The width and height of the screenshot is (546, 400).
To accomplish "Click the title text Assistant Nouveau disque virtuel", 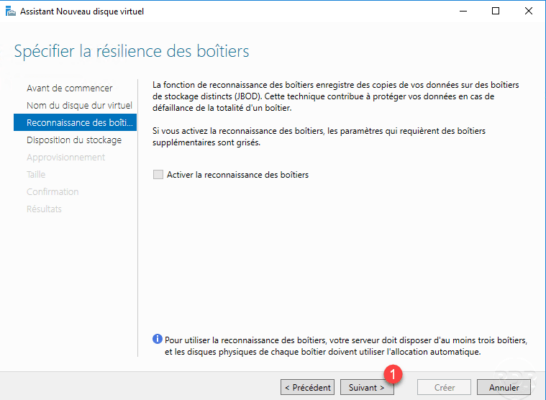I will pyautogui.click(x=82, y=11).
